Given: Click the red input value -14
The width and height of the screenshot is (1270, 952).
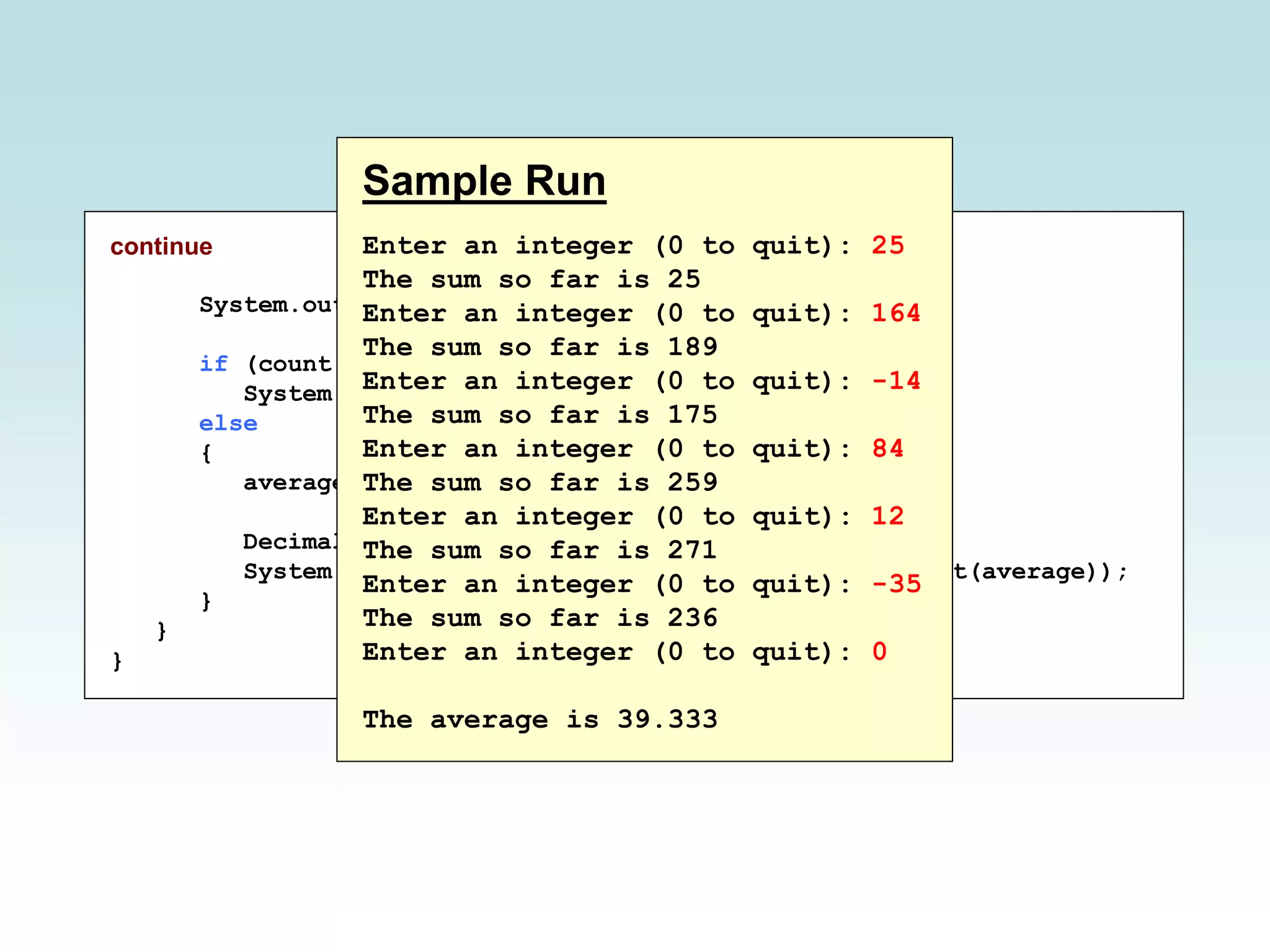Looking at the screenshot, I should 896,381.
